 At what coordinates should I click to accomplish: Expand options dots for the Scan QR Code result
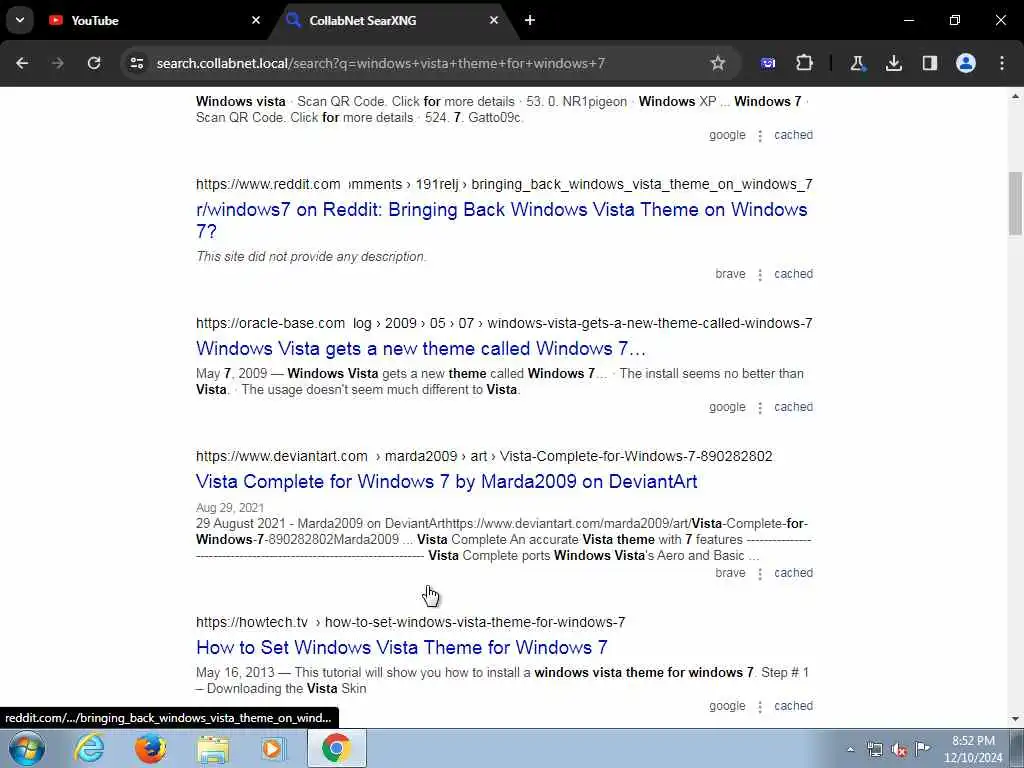(x=760, y=136)
